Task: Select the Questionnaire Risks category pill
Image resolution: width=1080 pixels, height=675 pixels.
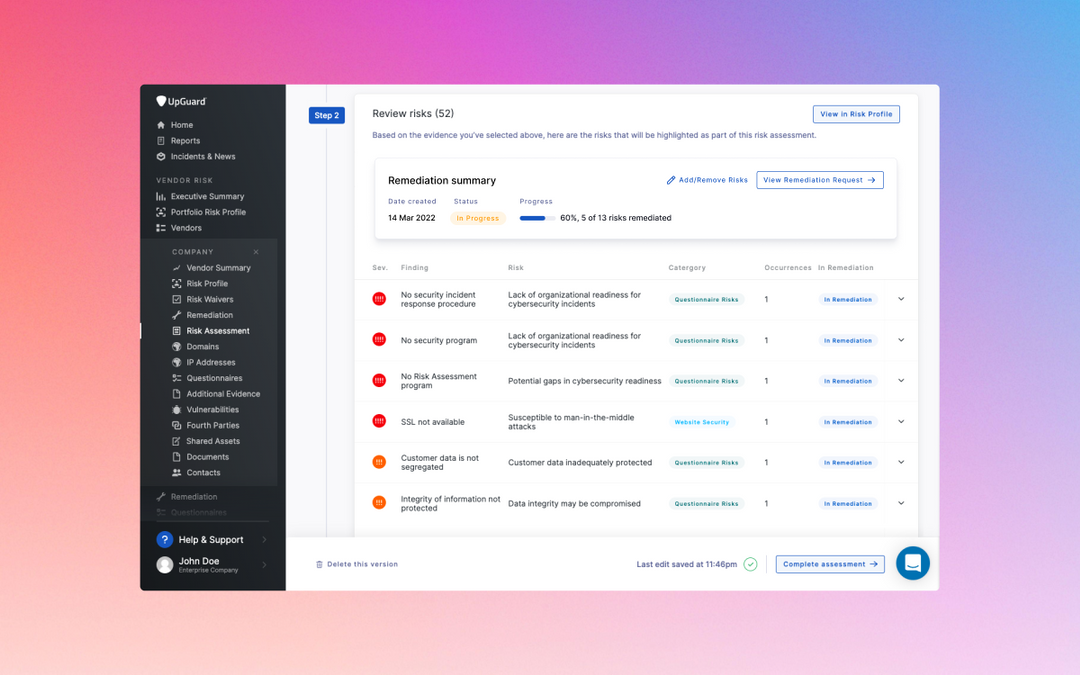Action: [707, 299]
